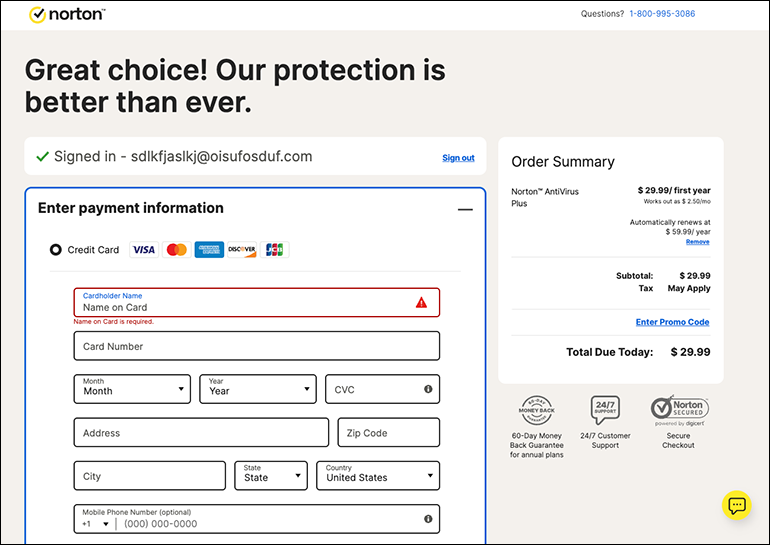Image resolution: width=770 pixels, height=545 pixels.
Task: Click the 'Subtotal:' label
Action: [634, 275]
